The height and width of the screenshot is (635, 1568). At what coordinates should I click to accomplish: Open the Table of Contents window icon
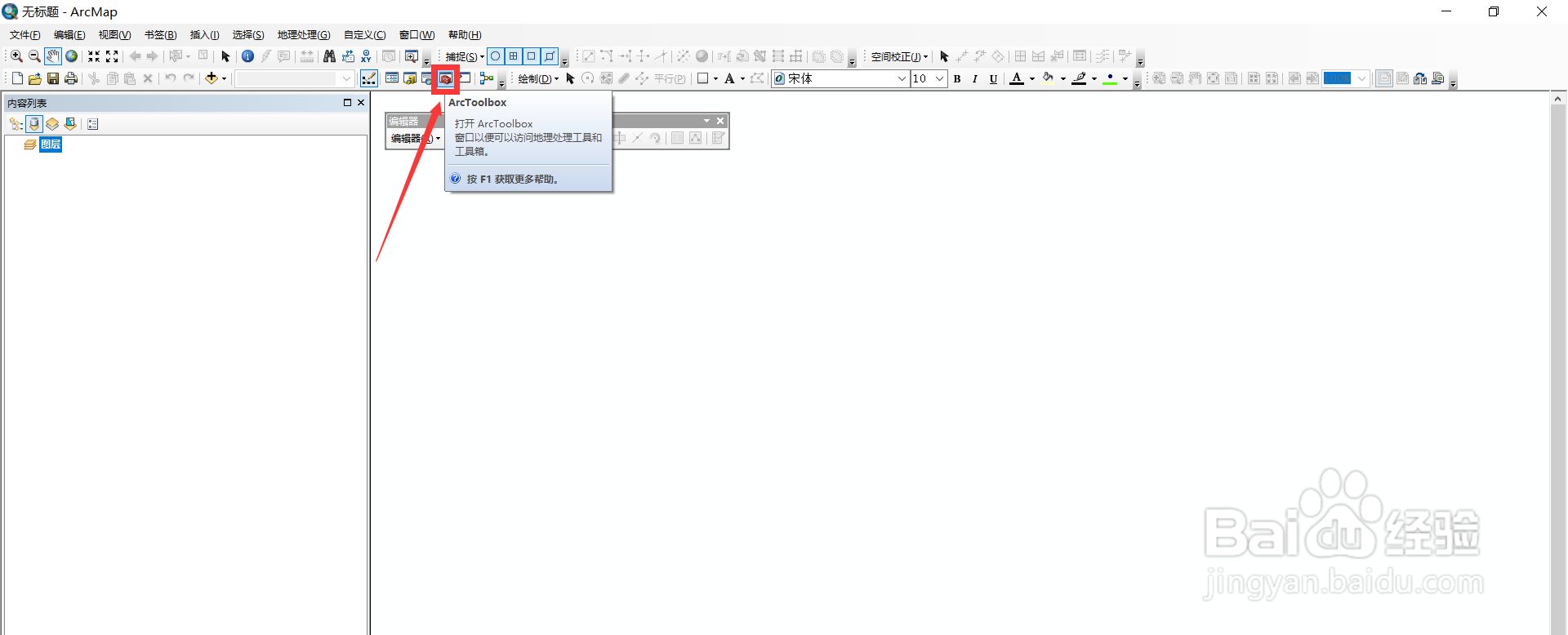click(392, 78)
